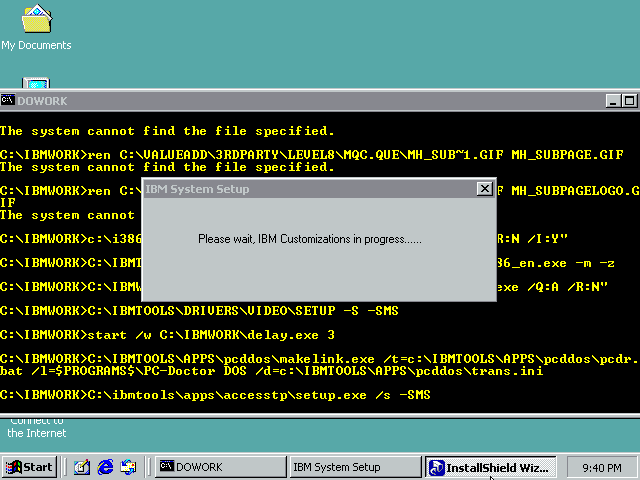Activate the IBM System Setup taskbar button
The image size is (640, 480).
pos(354,467)
